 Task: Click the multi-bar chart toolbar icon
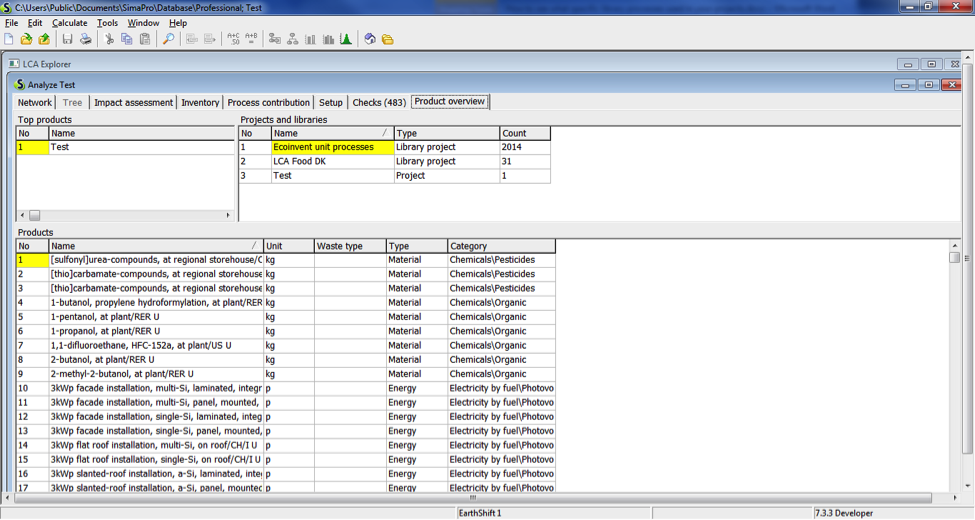point(328,39)
